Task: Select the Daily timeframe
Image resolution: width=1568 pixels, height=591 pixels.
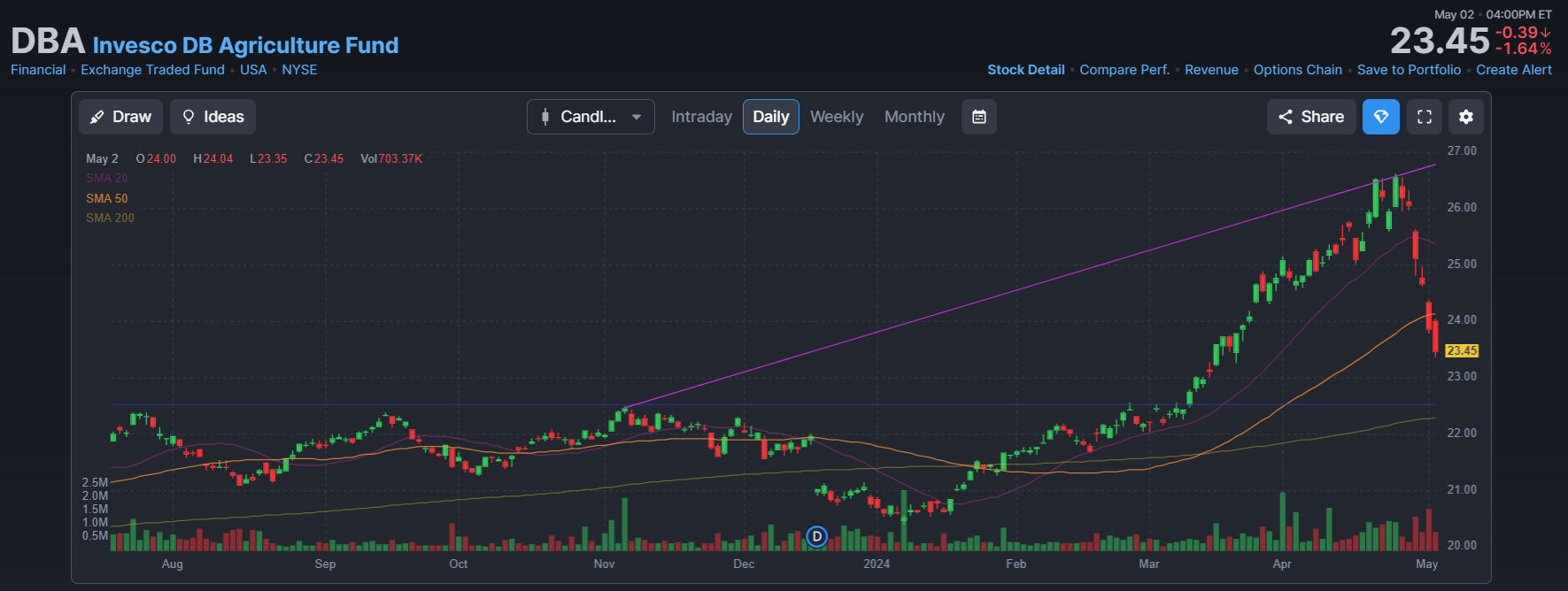Action: 770,117
